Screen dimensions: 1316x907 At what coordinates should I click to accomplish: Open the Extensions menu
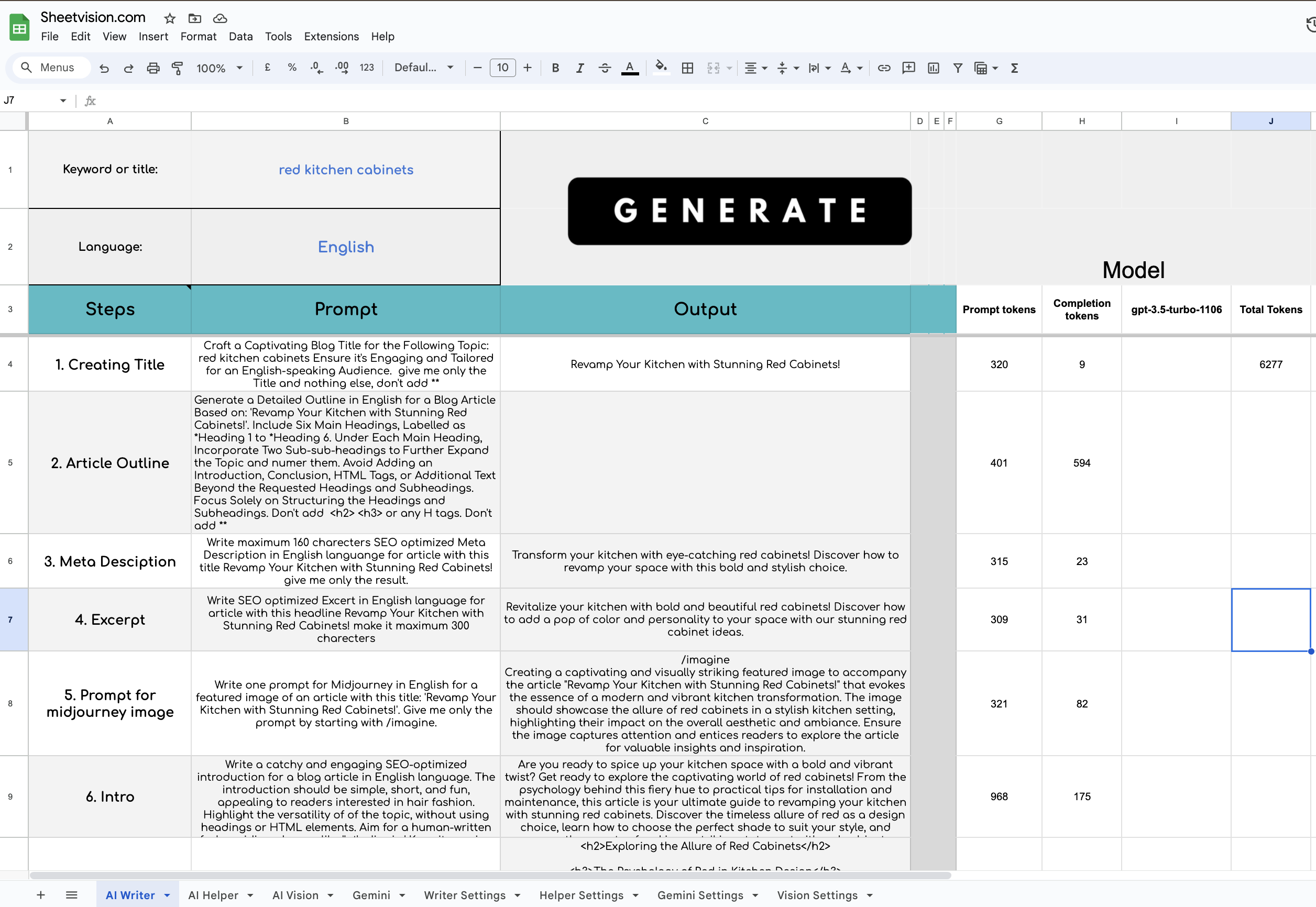point(331,36)
